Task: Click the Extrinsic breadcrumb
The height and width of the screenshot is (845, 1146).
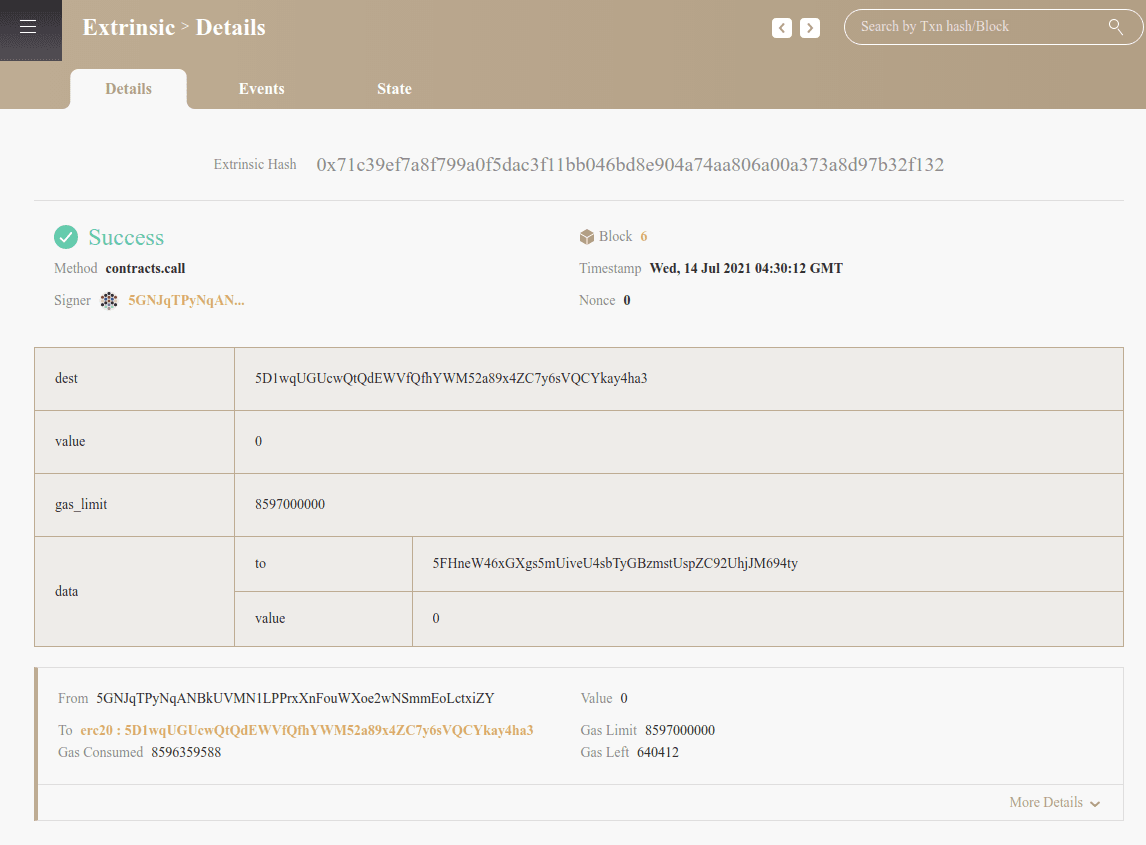Action: (x=128, y=27)
